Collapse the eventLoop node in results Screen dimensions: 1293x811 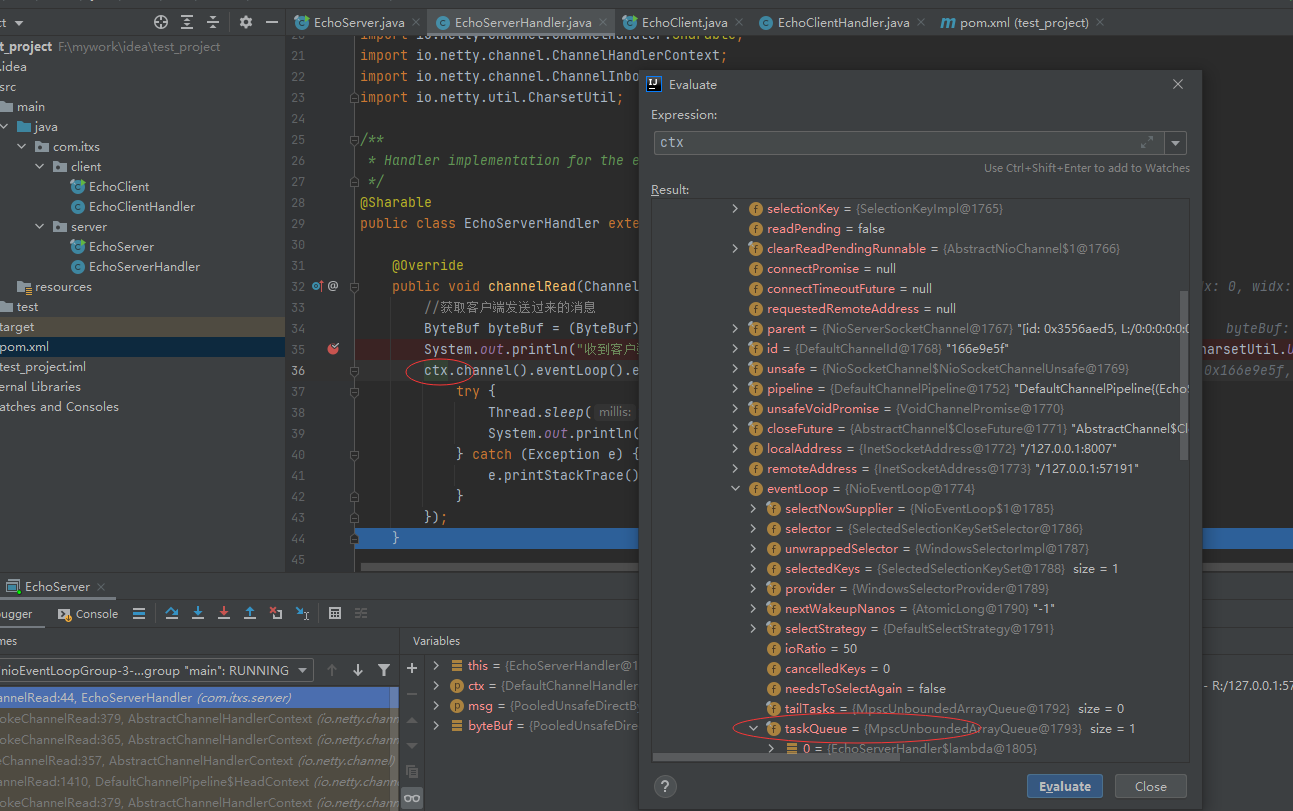(x=737, y=489)
